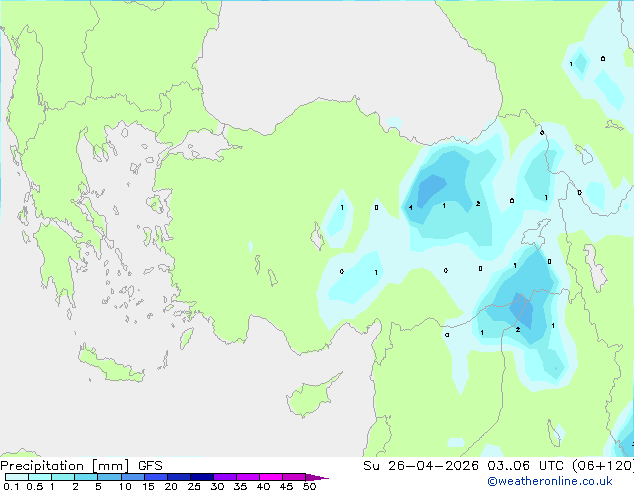Click the legend swatch between 0.5 and 1
This screenshot has width=634, height=490.
pos(40,477)
